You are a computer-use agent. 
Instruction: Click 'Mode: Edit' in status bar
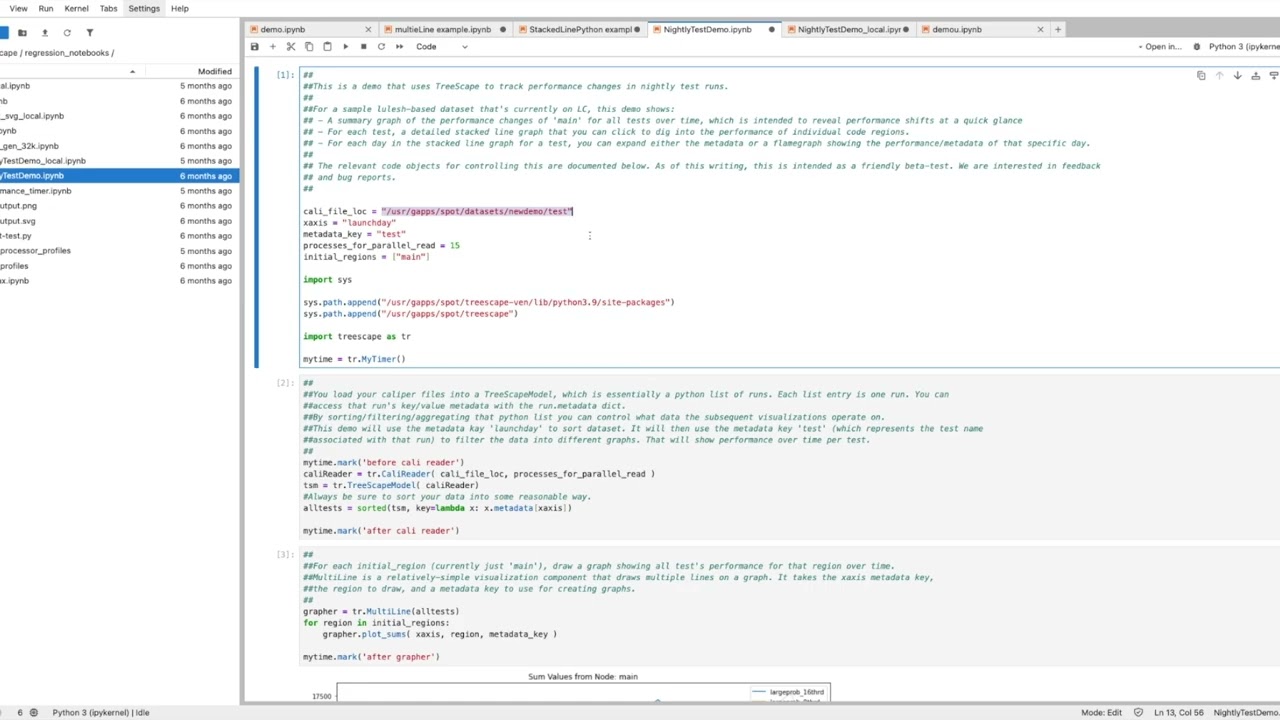pos(1101,712)
